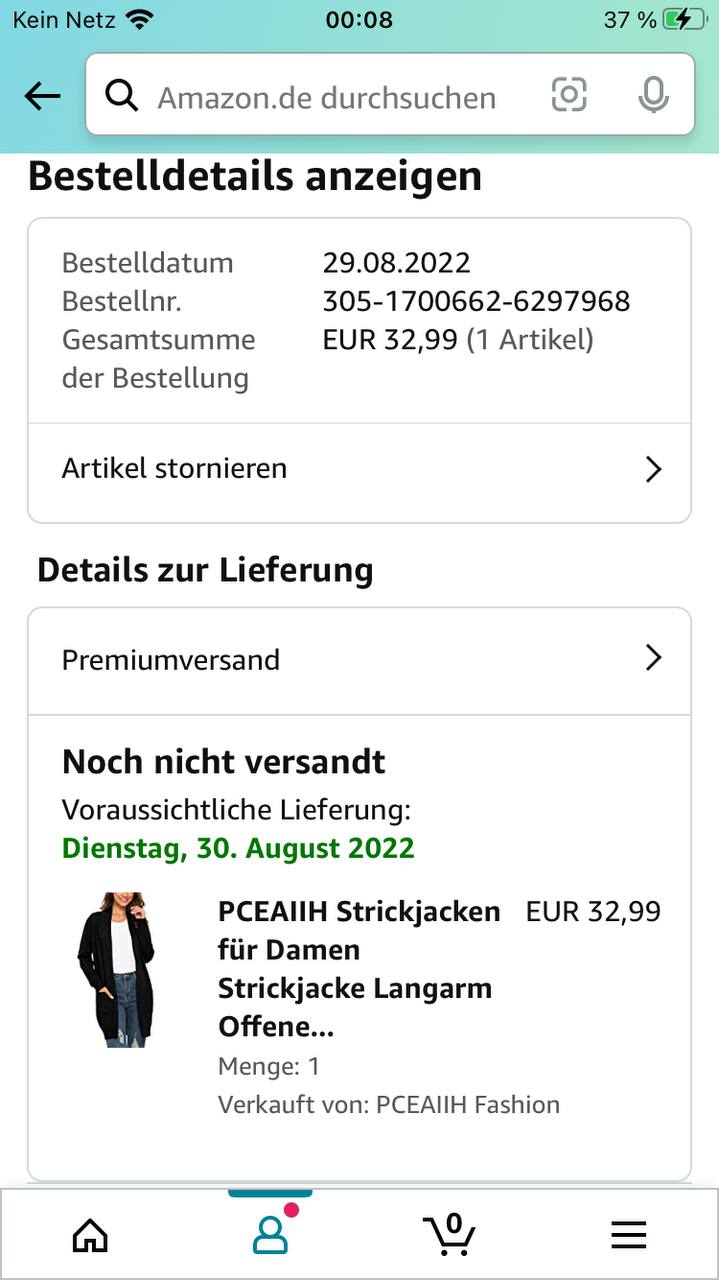Tap the magnifying glass search icon

tap(122, 96)
